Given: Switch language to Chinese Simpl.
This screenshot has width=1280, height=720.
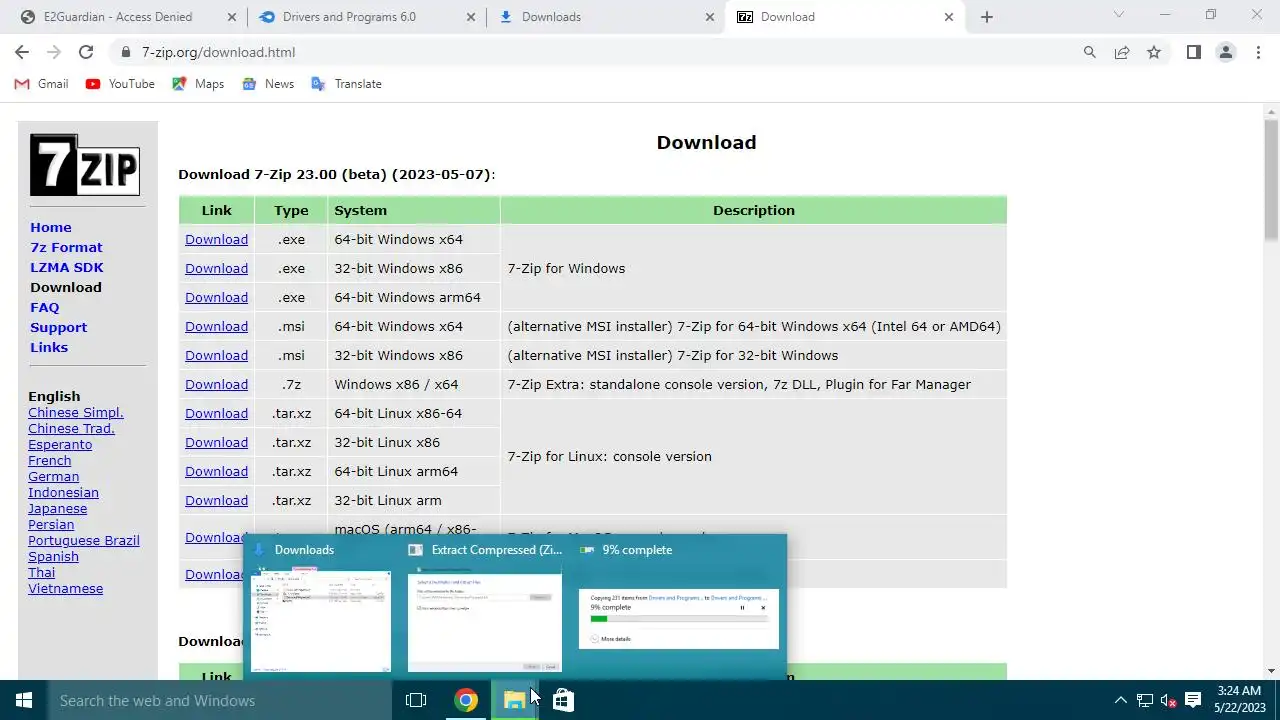Looking at the screenshot, I should pyautogui.click(x=76, y=413).
